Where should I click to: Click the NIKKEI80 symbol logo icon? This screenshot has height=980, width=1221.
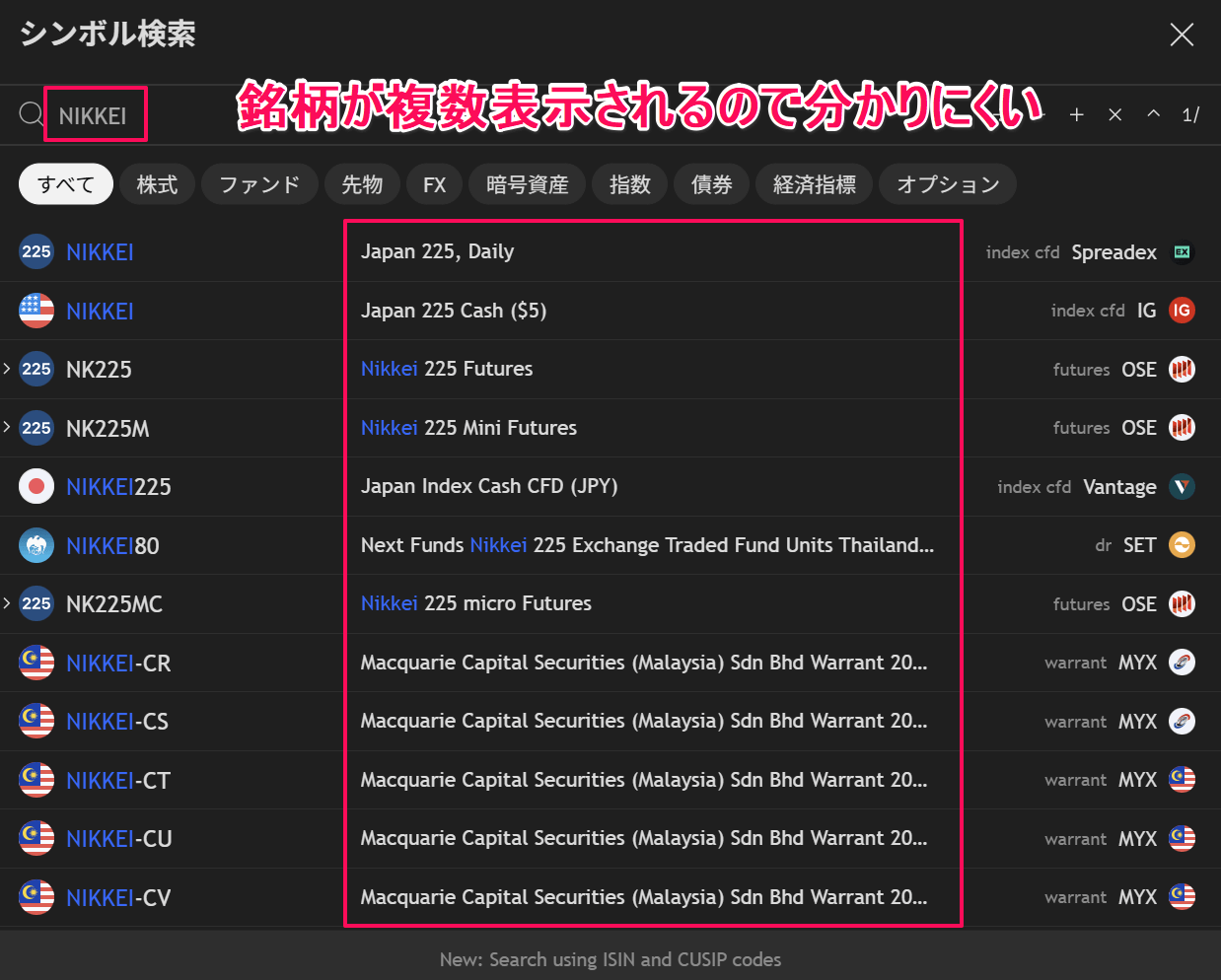pyautogui.click(x=36, y=545)
